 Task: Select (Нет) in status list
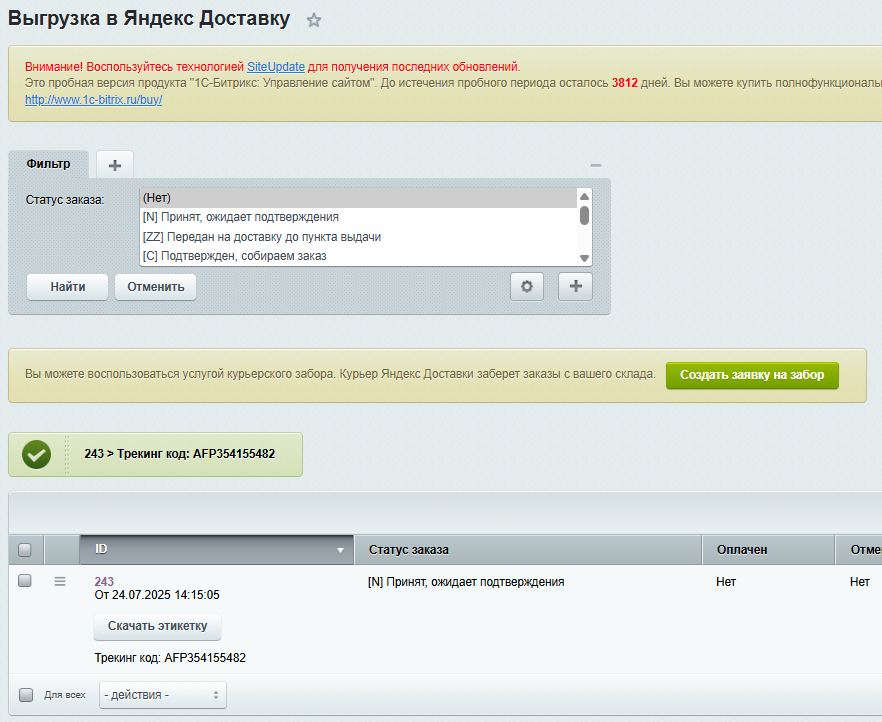[x=358, y=198]
